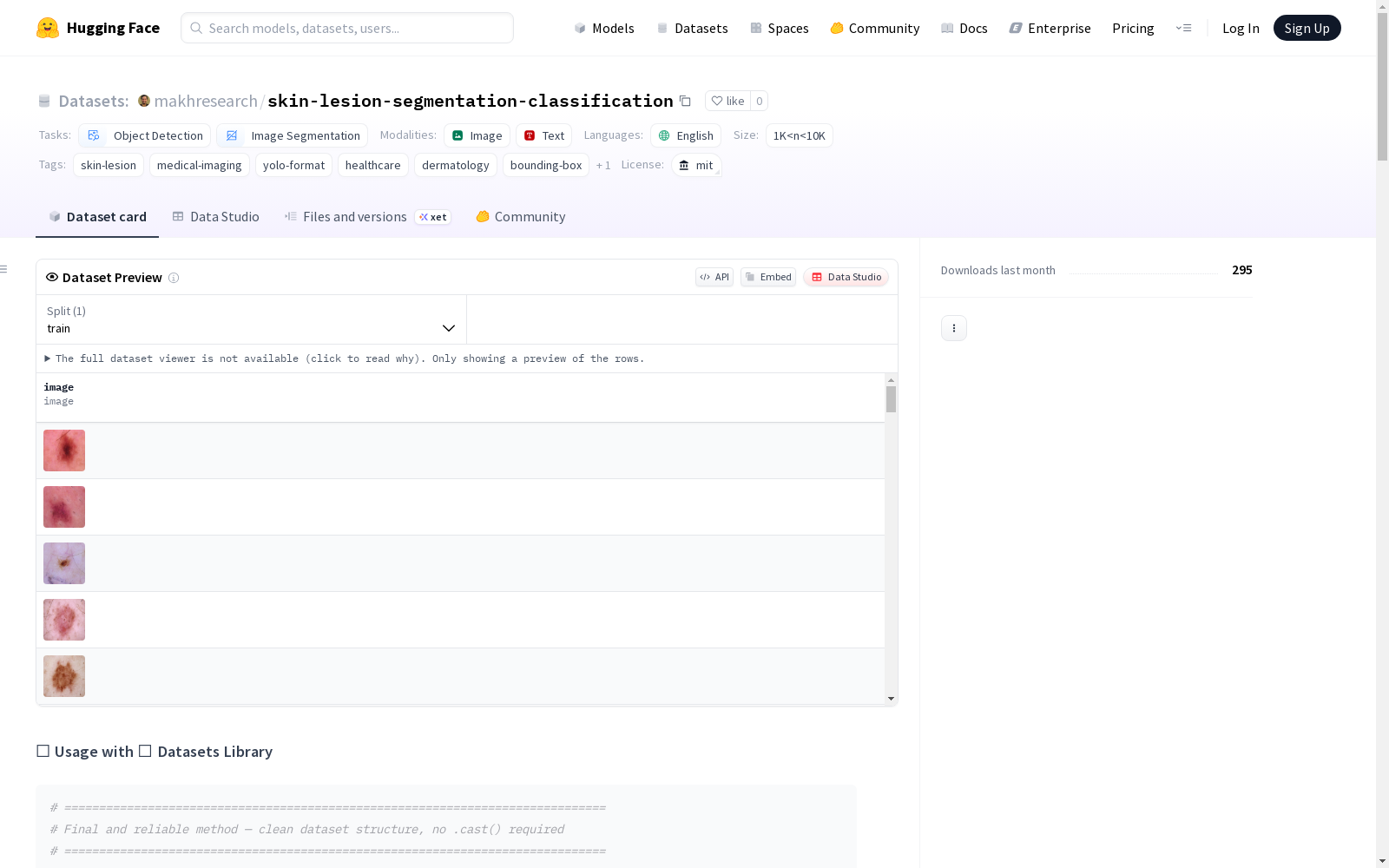Select the Object Detection task tag
1389x868 pixels.
pyautogui.click(x=145, y=135)
